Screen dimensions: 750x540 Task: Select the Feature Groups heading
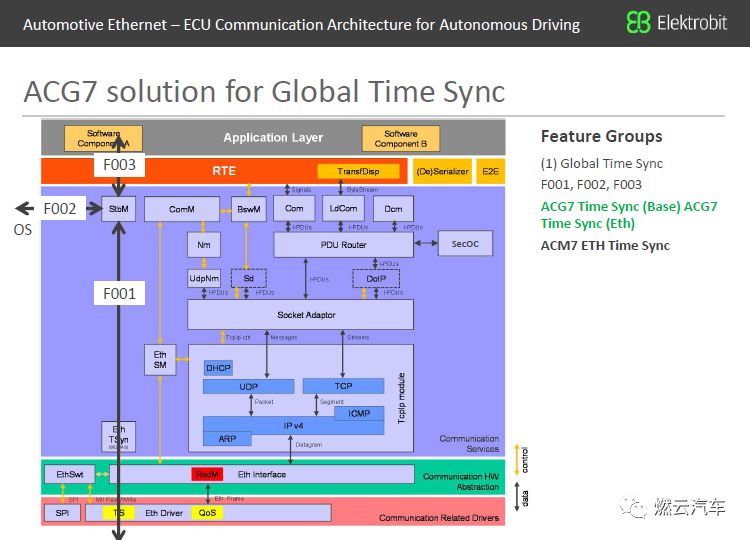coord(601,136)
